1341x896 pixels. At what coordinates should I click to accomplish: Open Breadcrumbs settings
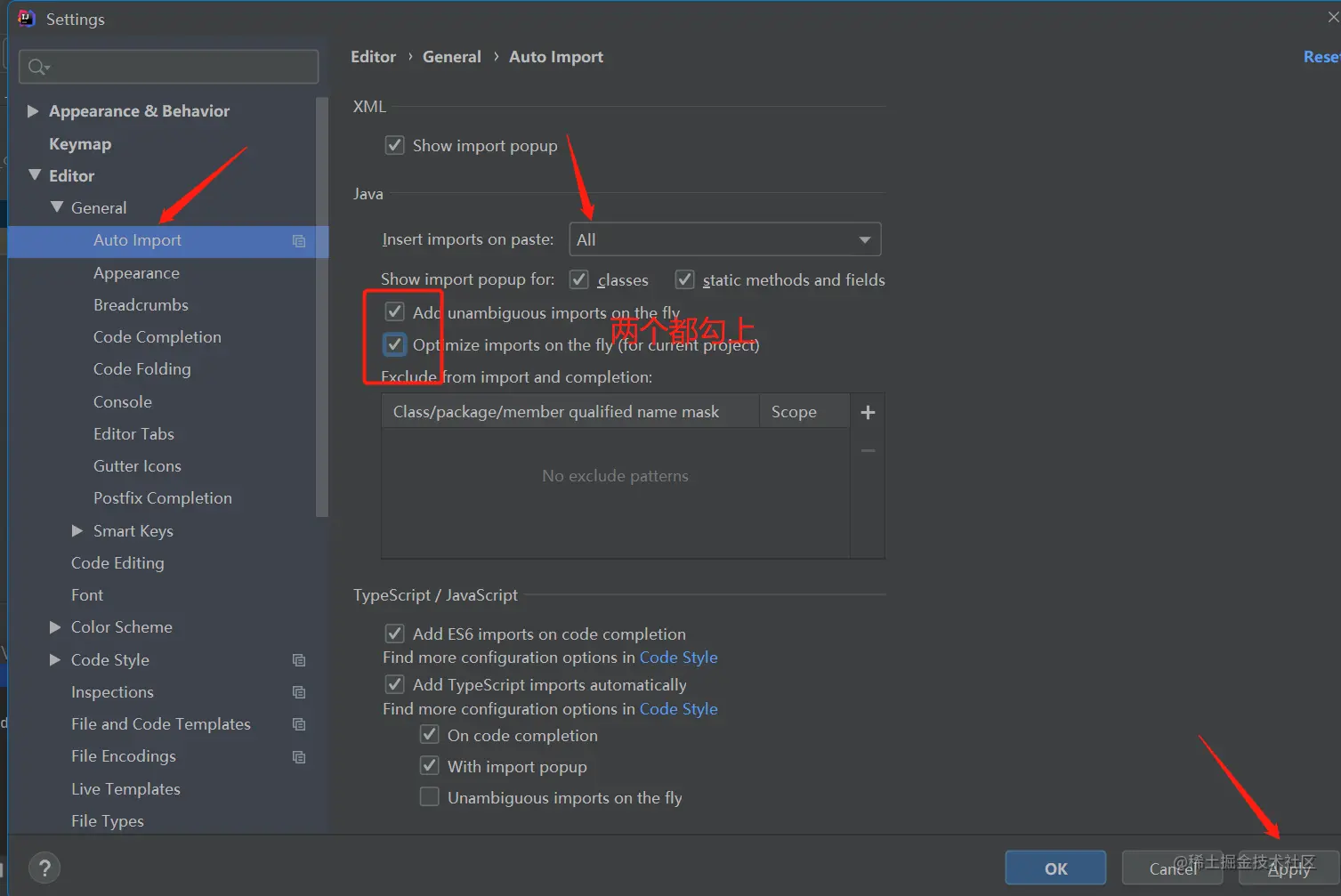coord(141,305)
